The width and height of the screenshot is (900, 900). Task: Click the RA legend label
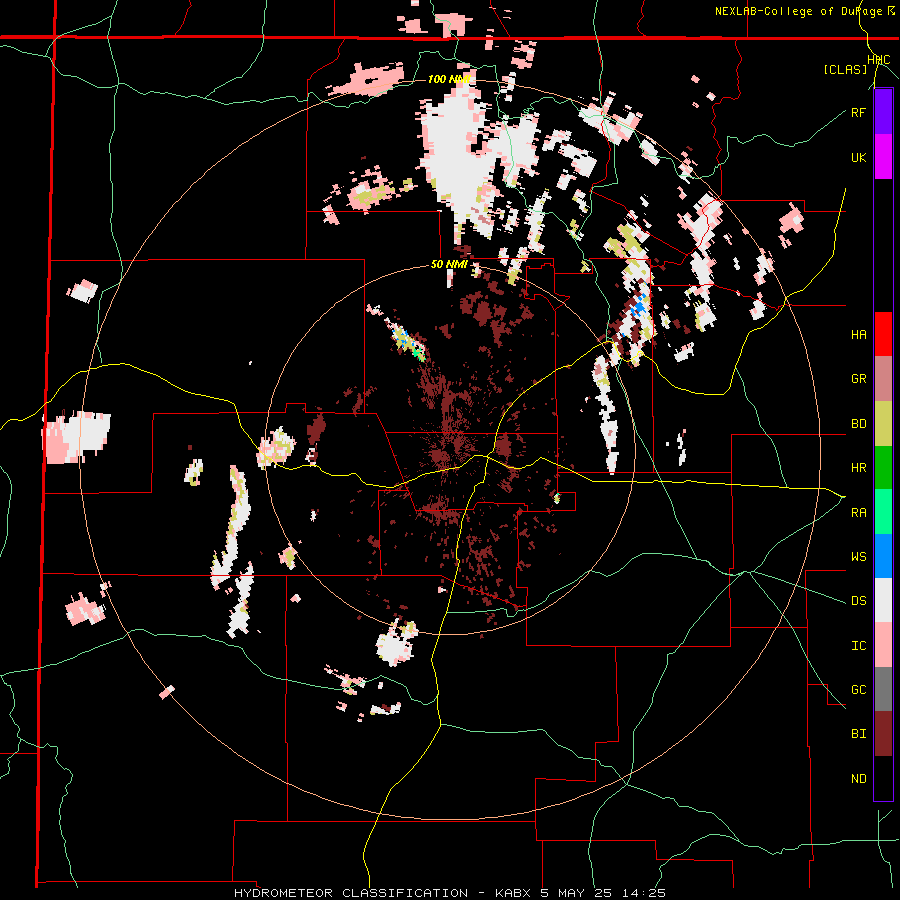pos(858,513)
